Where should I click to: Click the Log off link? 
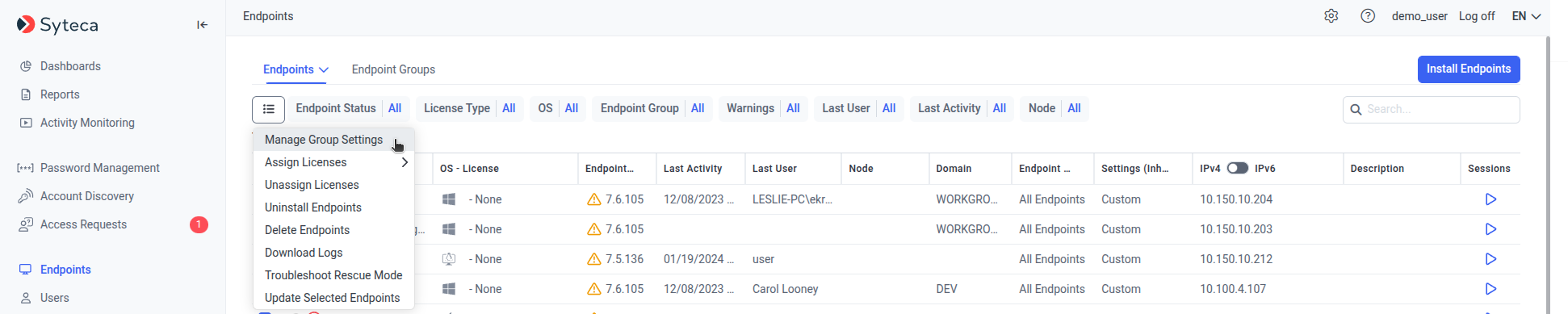pos(1477,16)
